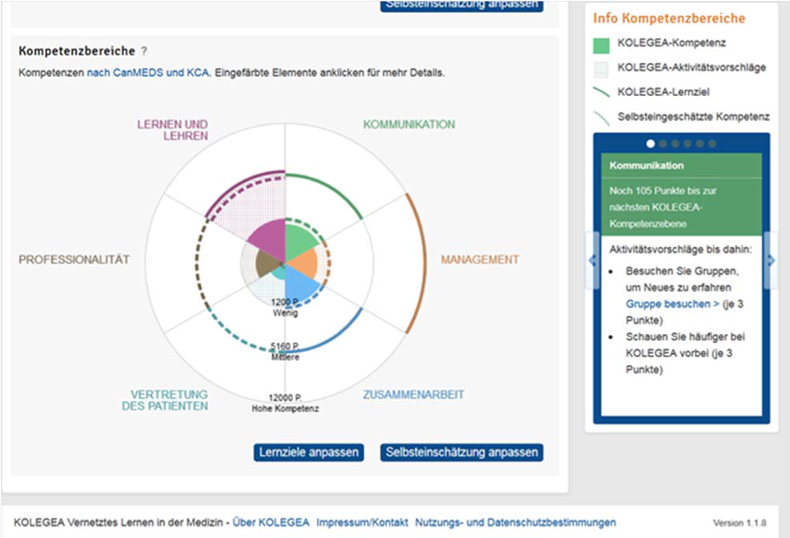Select the orange Management chart segment
The height and width of the screenshot is (538, 790).
click(x=306, y=264)
